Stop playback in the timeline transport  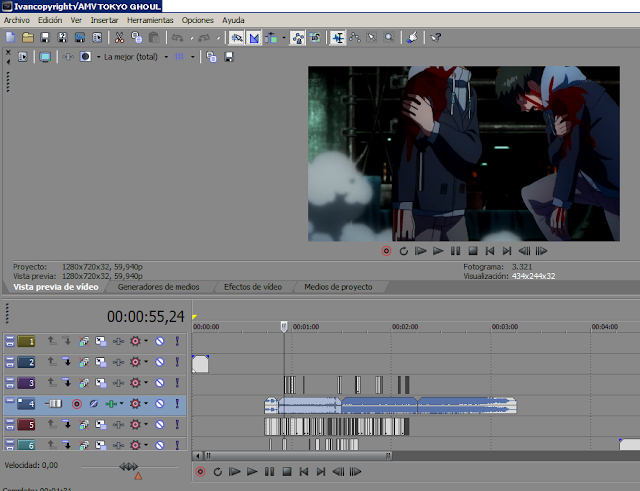(287, 472)
